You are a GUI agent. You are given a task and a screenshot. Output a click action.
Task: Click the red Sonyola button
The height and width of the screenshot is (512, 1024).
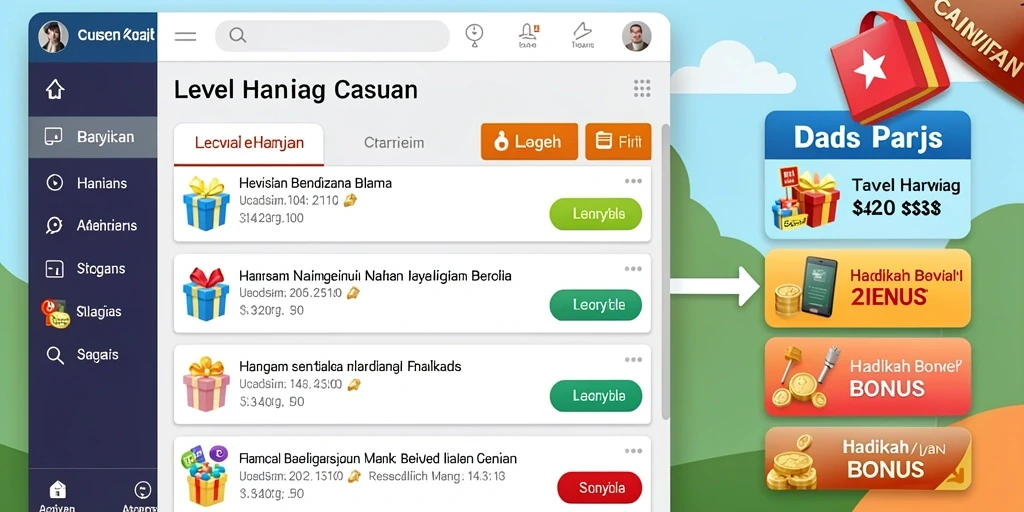click(x=600, y=488)
